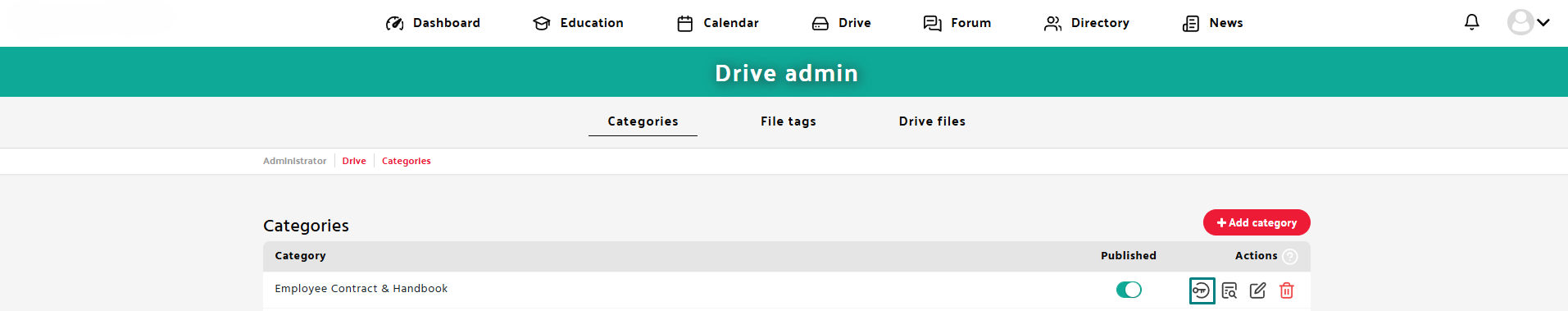Toggle Published switch for Employee Contract & Handbook
Viewport: 1568px width, 311px height.
(x=1129, y=290)
